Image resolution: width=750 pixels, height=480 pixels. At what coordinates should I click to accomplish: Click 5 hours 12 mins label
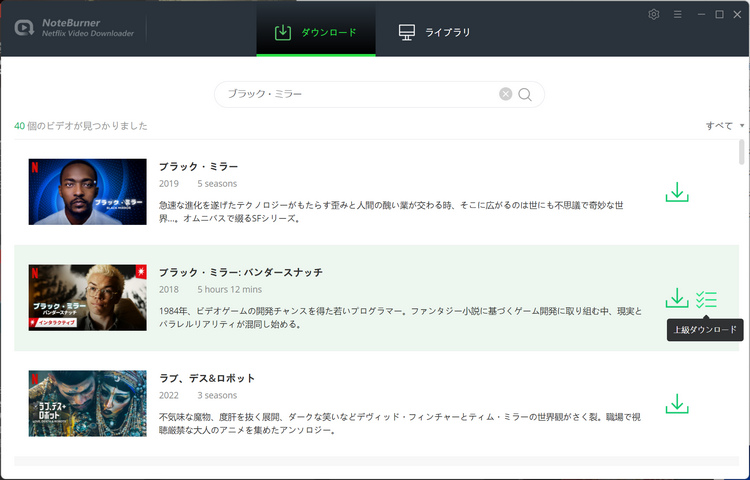pos(230,289)
